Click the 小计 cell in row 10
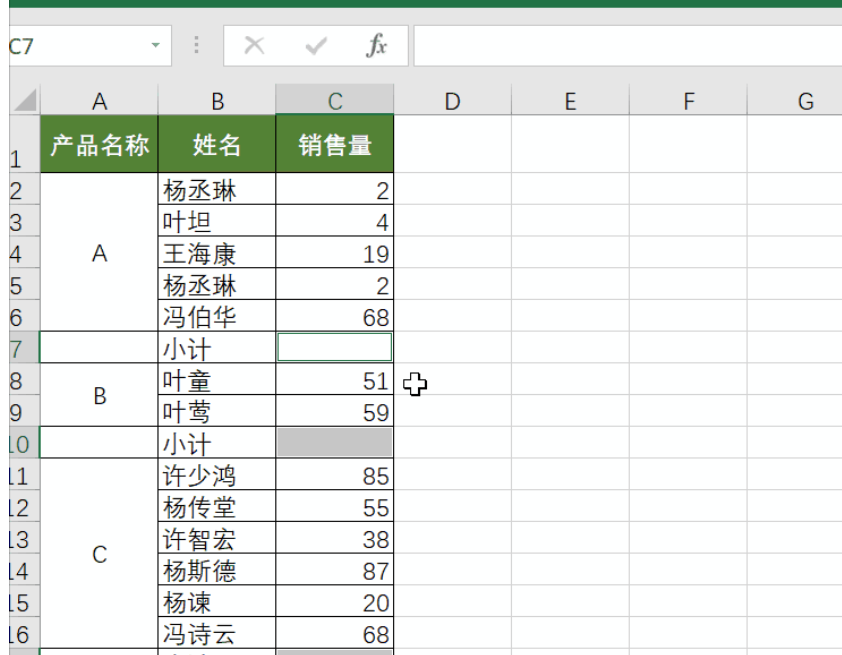The height and width of the screenshot is (655, 842). point(217,443)
